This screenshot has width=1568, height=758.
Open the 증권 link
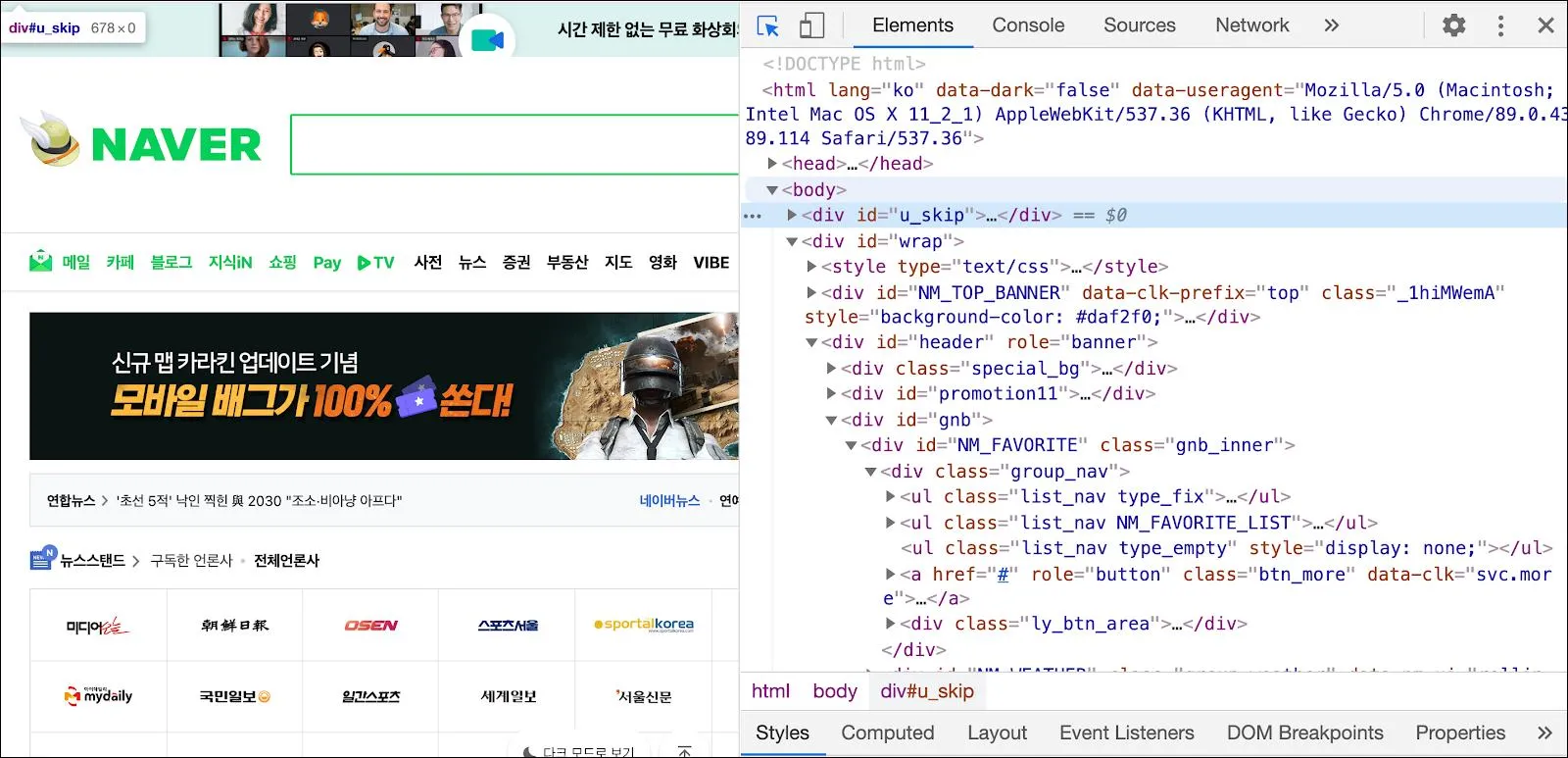[x=516, y=262]
